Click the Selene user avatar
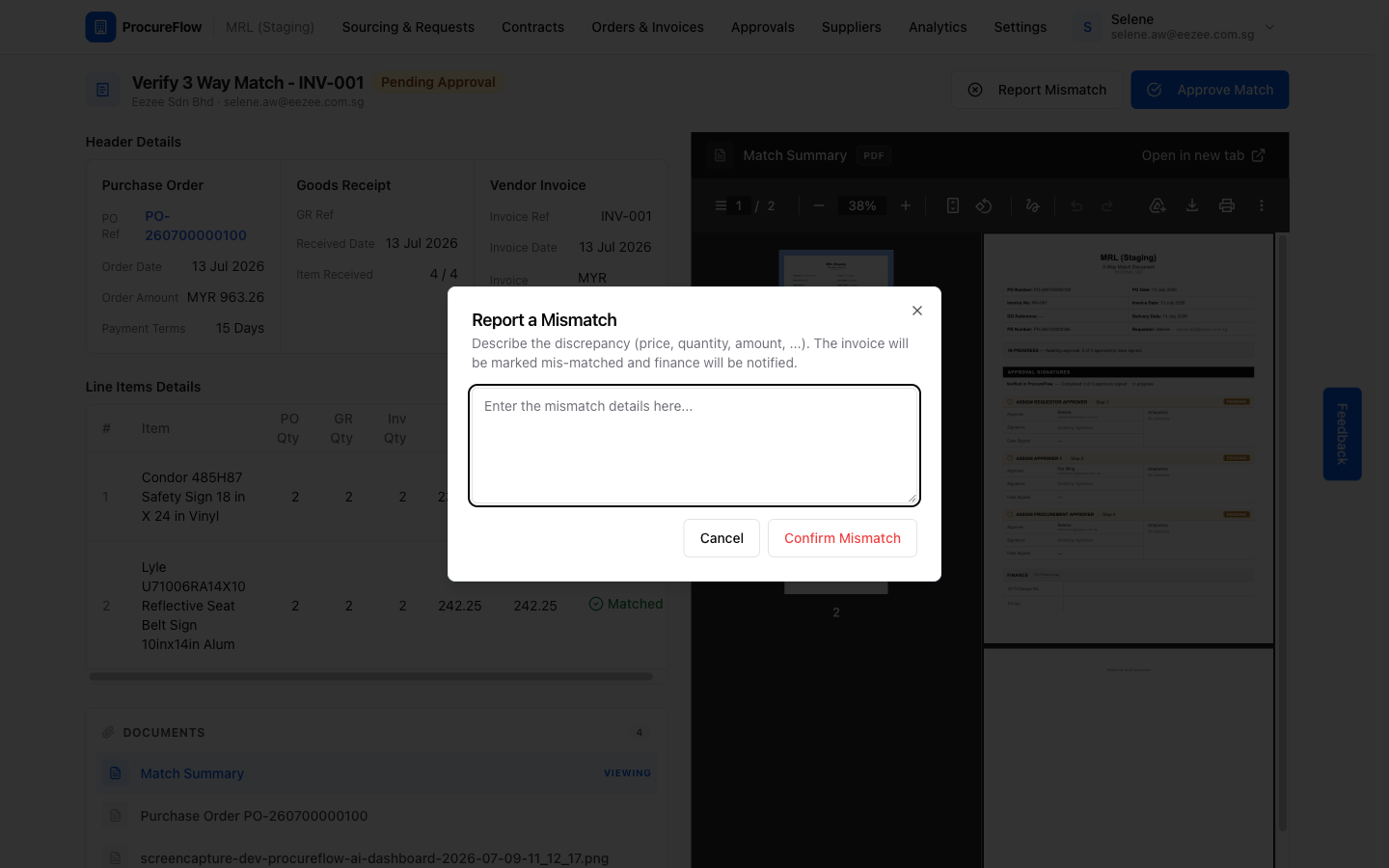The height and width of the screenshot is (868, 1389). click(x=1087, y=27)
